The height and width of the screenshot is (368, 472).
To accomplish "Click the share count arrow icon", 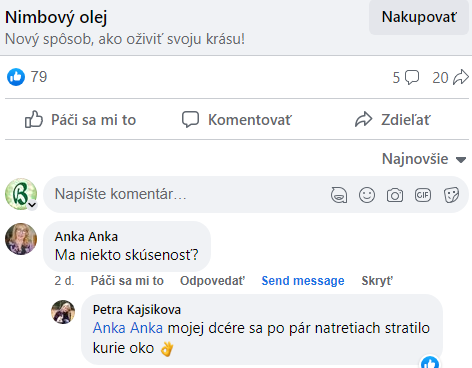I will pyautogui.click(x=461, y=77).
